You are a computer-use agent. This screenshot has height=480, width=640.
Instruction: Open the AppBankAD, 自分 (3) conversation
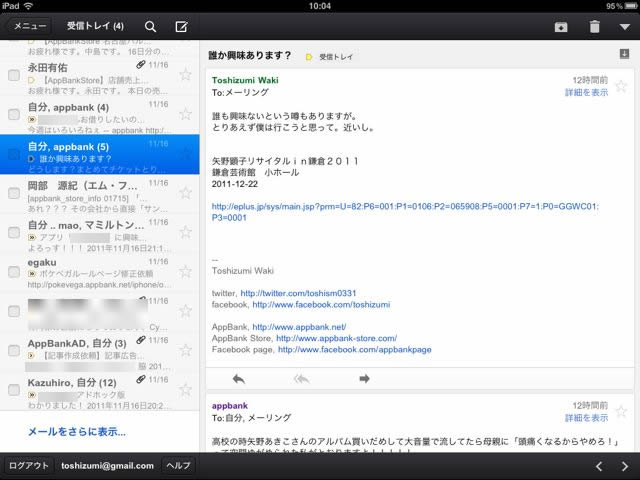point(100,352)
